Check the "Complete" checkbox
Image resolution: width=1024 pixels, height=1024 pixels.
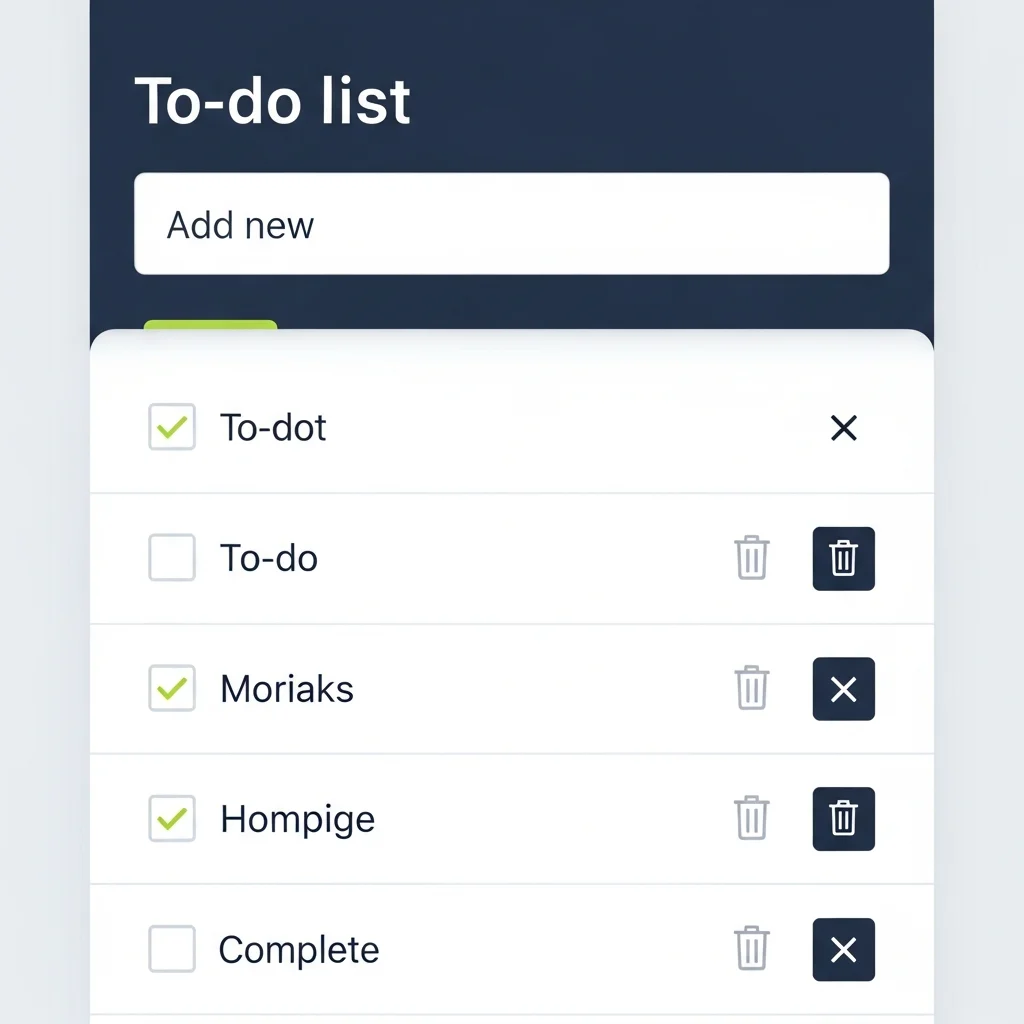[171, 949]
